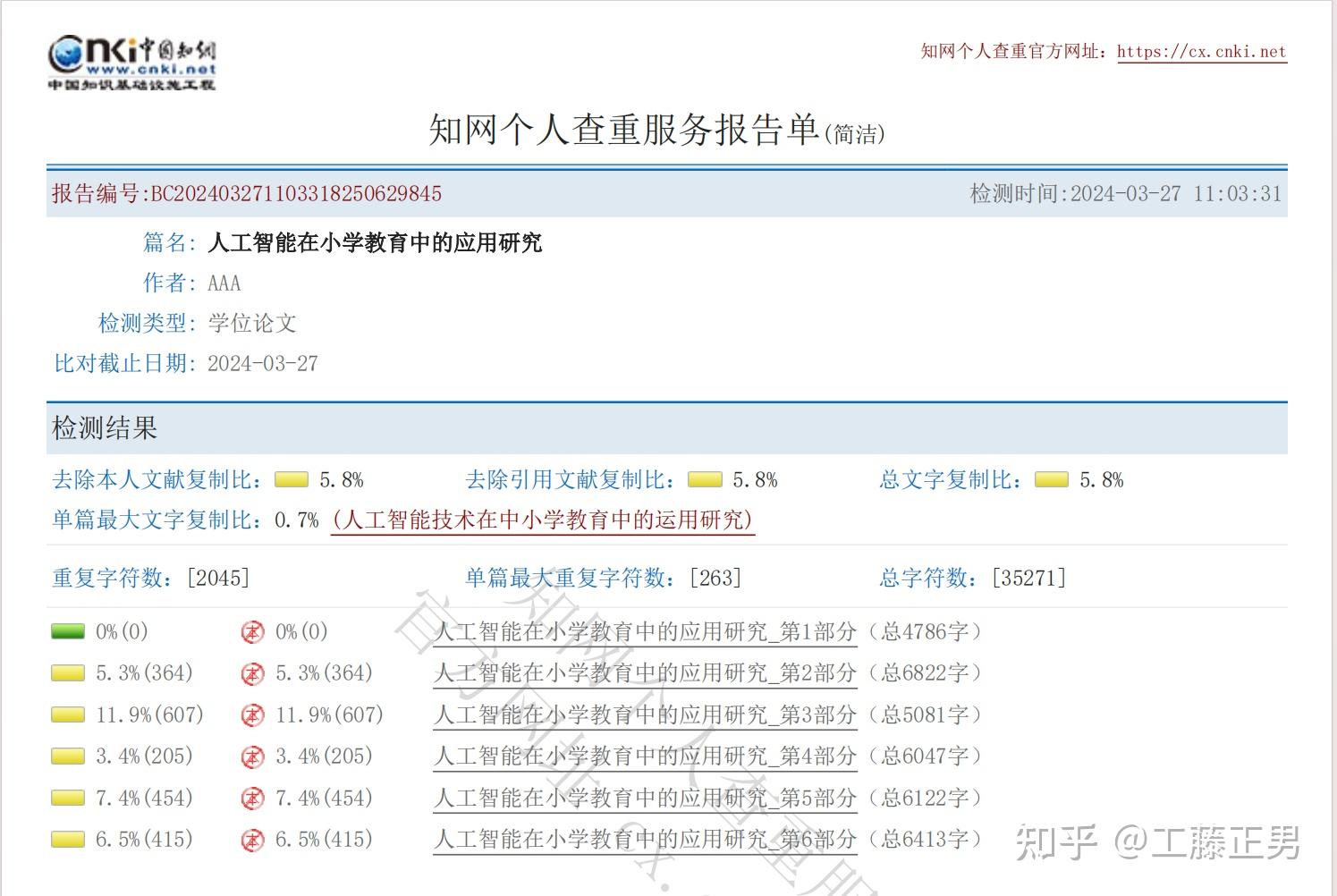Click the 重复字符数 value [2045]
1337x896 pixels.
[218, 579]
